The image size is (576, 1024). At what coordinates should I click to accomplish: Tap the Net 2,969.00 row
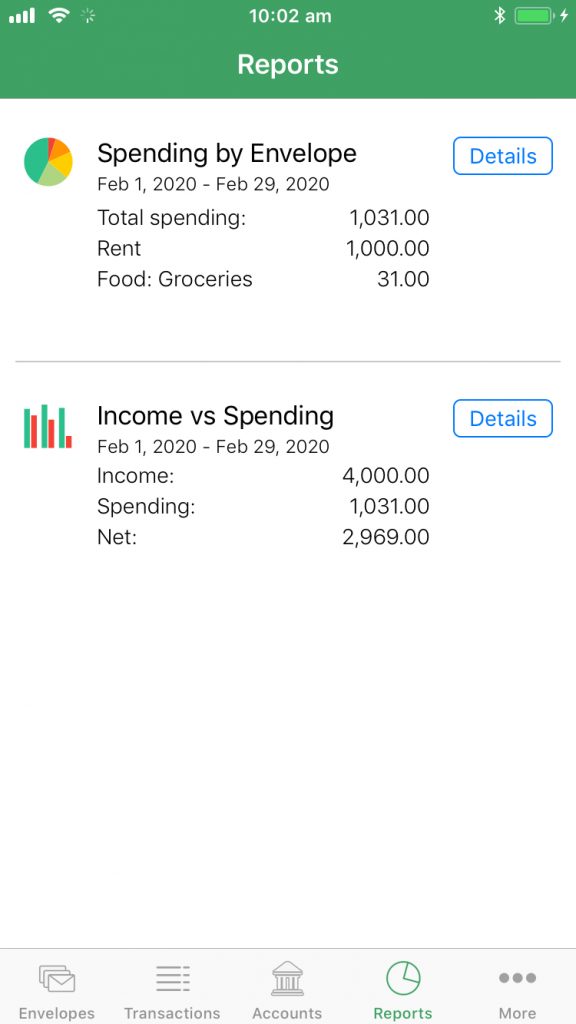pos(263,537)
